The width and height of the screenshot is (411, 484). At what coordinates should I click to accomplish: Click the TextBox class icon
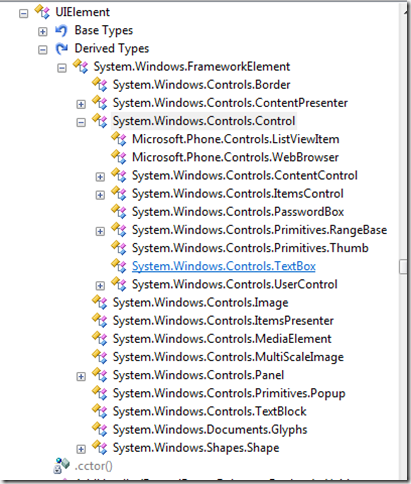pos(119,266)
